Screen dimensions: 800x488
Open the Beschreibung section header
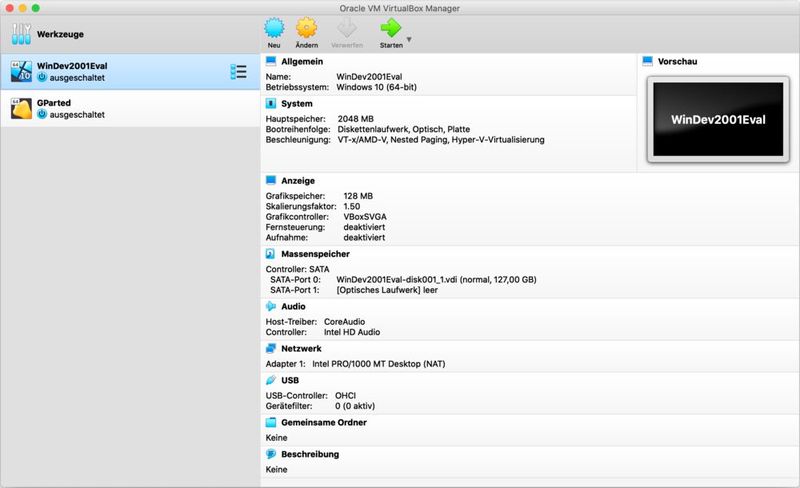pos(310,454)
